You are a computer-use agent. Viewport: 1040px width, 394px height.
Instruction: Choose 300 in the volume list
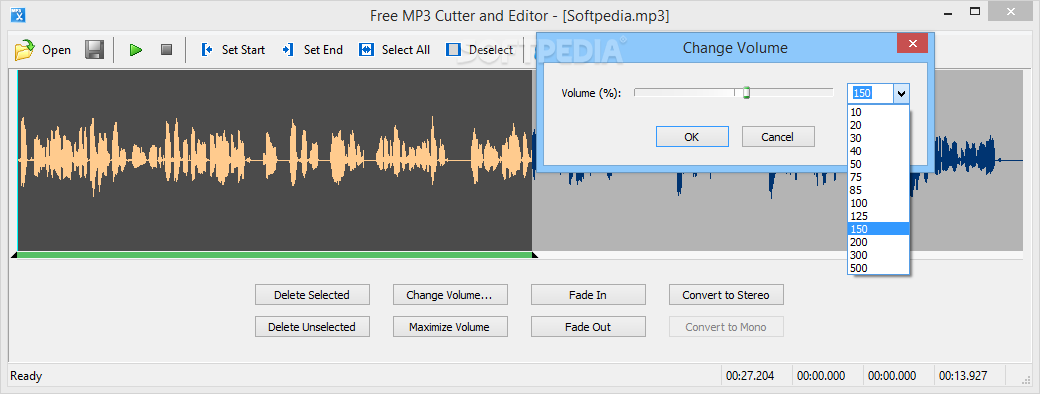coord(878,255)
